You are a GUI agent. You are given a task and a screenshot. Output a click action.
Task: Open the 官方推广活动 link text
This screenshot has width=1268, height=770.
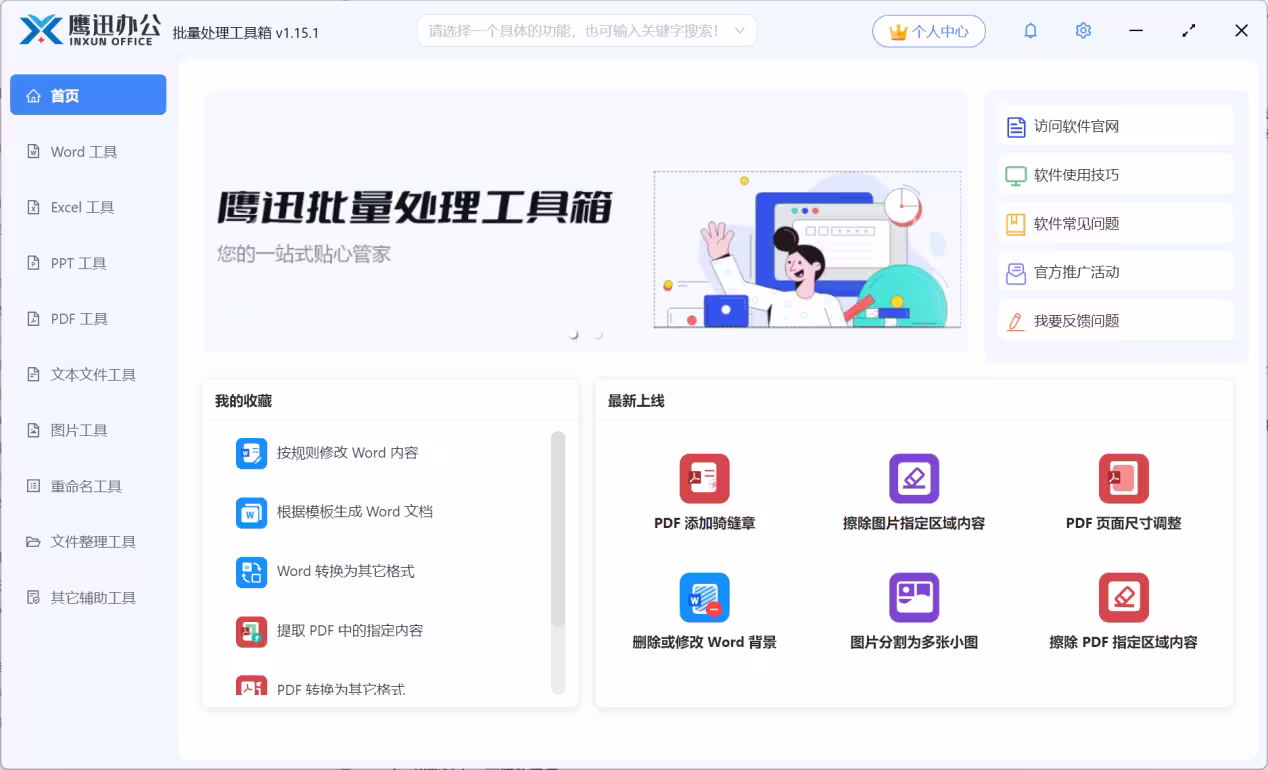[1076, 272]
